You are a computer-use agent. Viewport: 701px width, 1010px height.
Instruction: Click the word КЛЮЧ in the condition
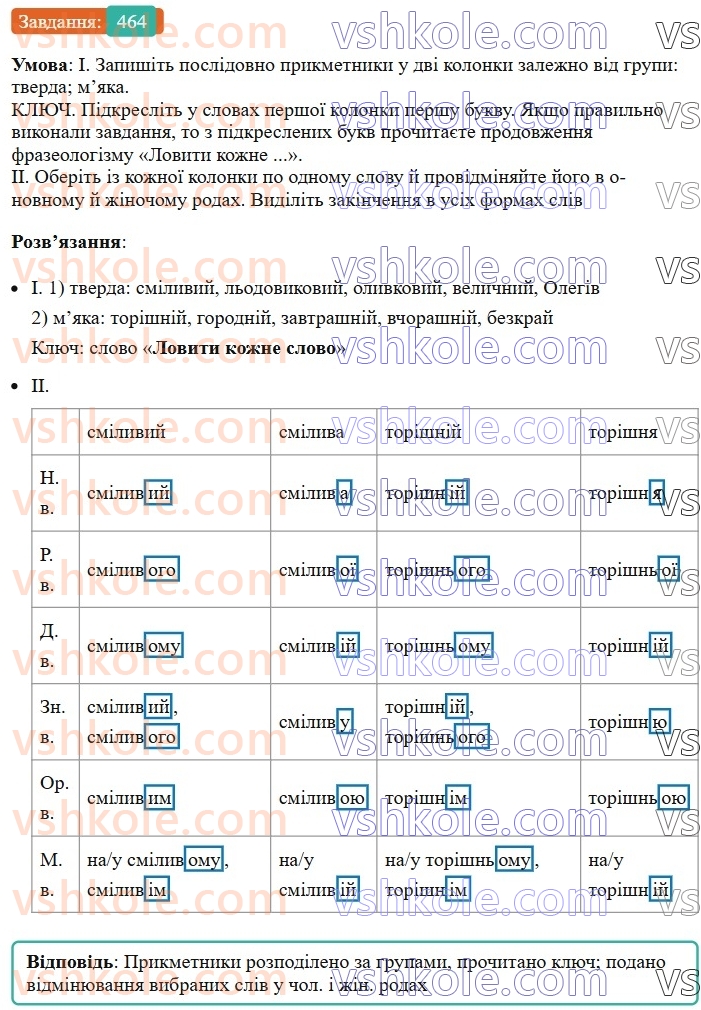pyautogui.click(x=41, y=110)
